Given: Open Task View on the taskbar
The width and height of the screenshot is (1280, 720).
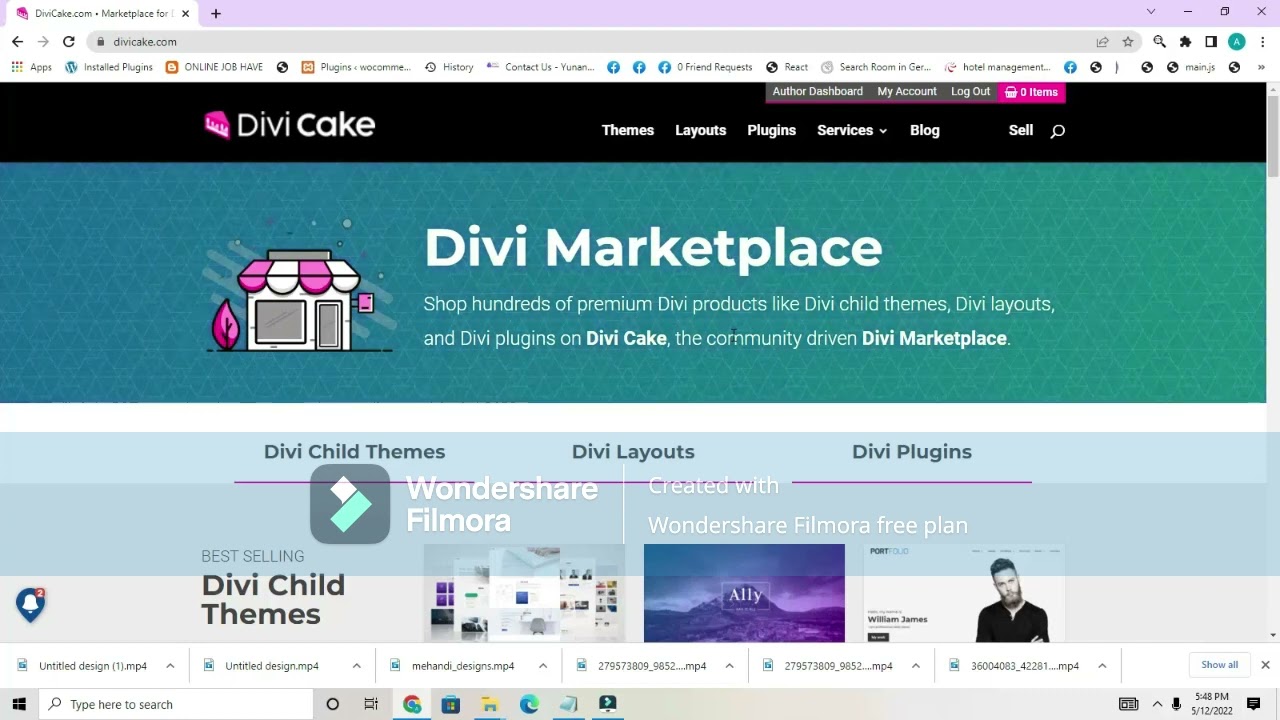Looking at the screenshot, I should pos(371,704).
